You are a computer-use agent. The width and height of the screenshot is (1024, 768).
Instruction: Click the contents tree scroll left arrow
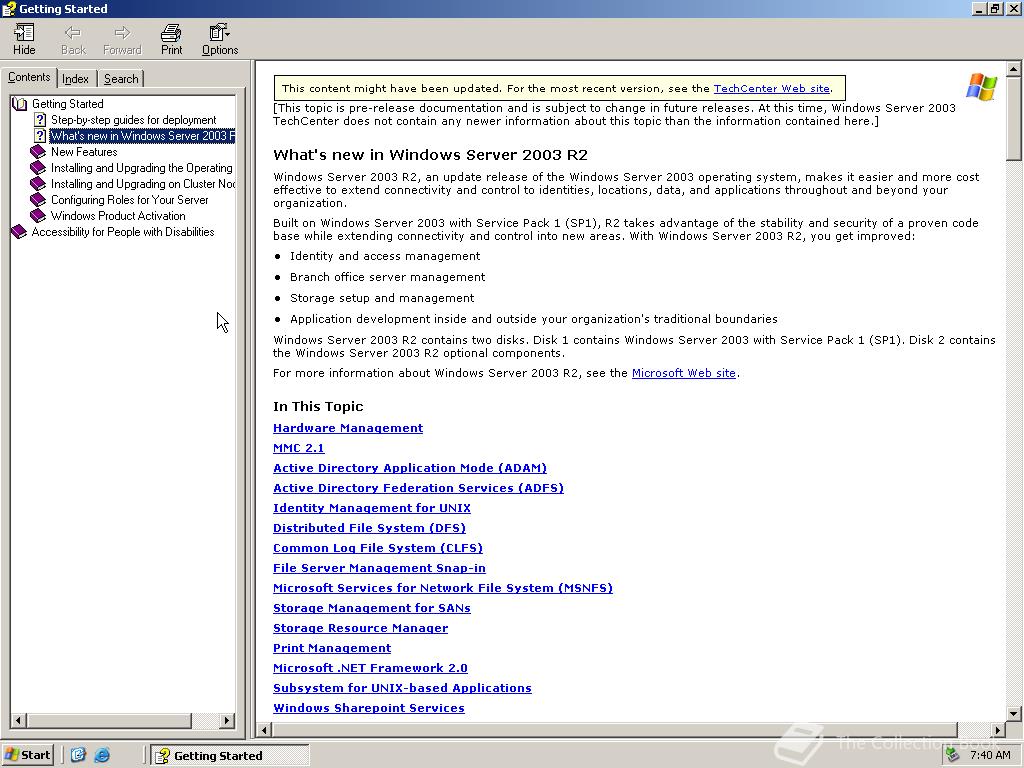click(x=18, y=720)
